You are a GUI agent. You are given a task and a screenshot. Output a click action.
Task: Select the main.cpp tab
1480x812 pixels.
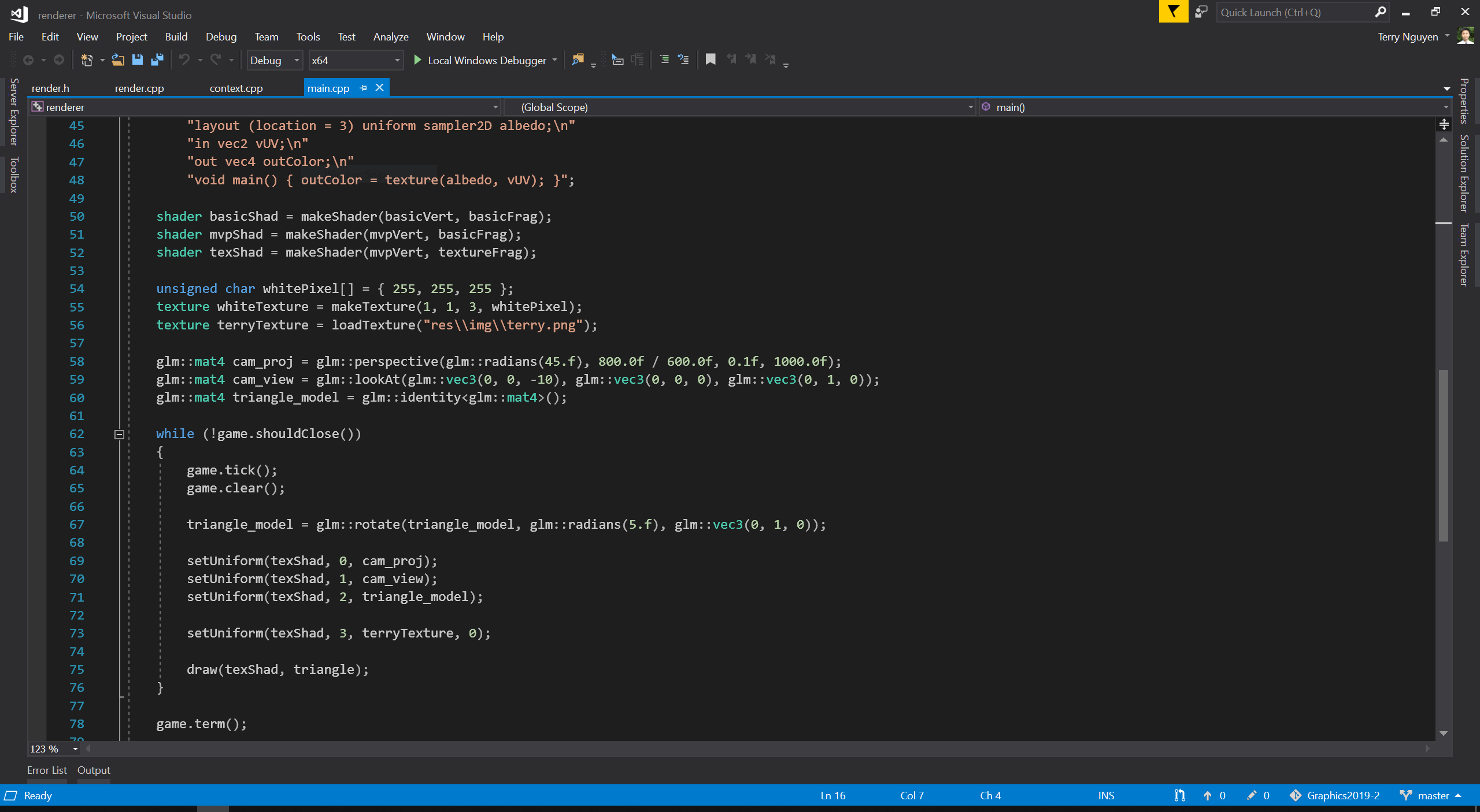coord(328,88)
